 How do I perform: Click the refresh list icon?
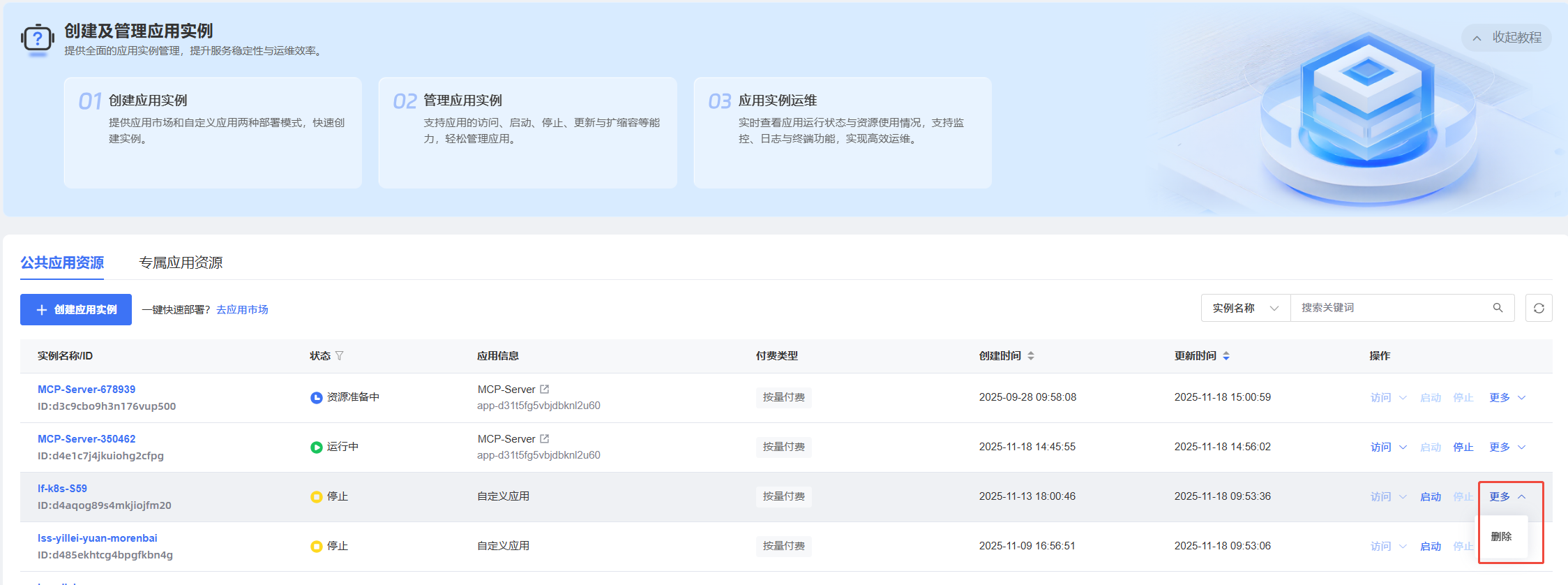pos(1539,308)
